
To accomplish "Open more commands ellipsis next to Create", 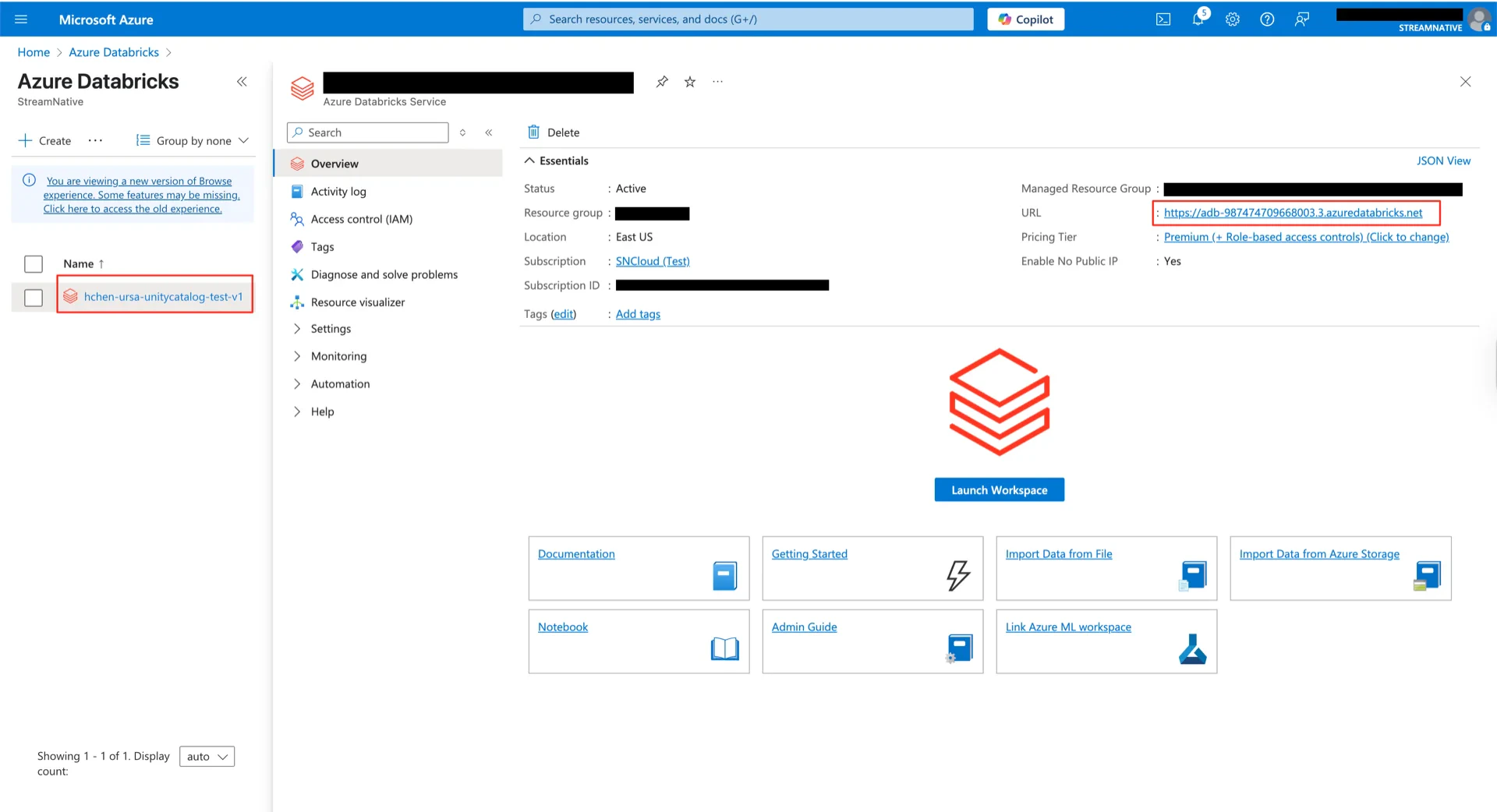I will 95,140.
